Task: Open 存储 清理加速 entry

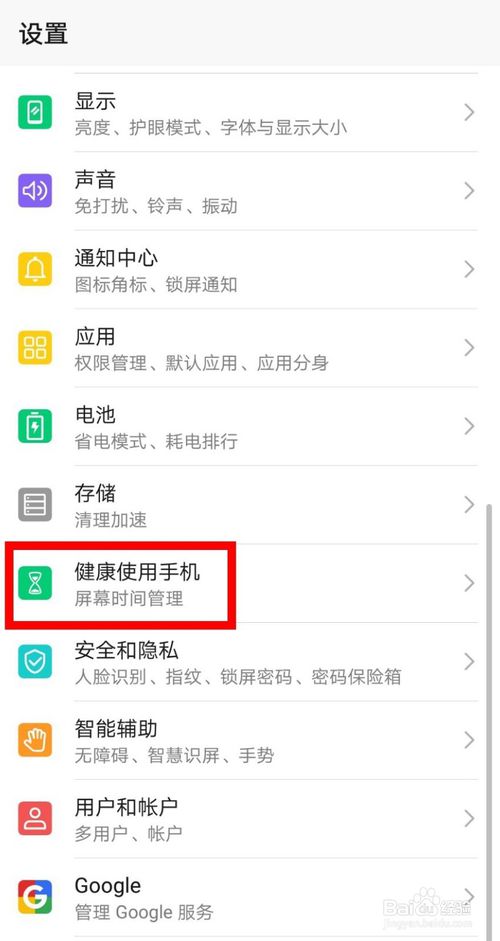Action: [250, 505]
